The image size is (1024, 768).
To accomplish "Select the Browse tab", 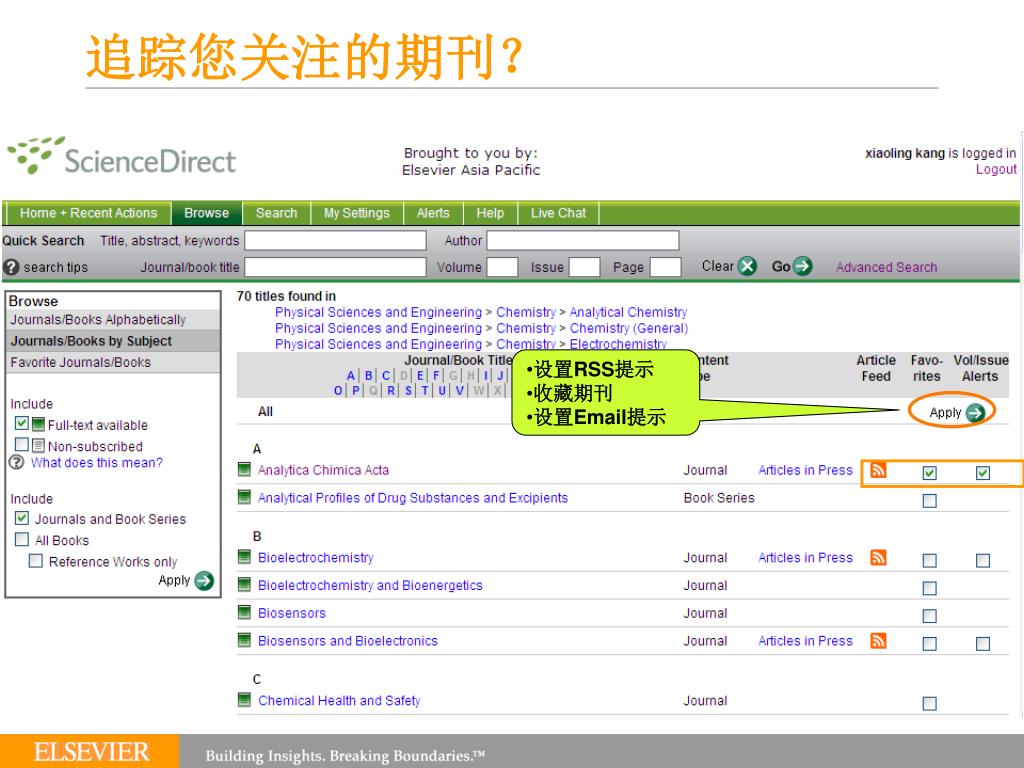I will (206, 213).
